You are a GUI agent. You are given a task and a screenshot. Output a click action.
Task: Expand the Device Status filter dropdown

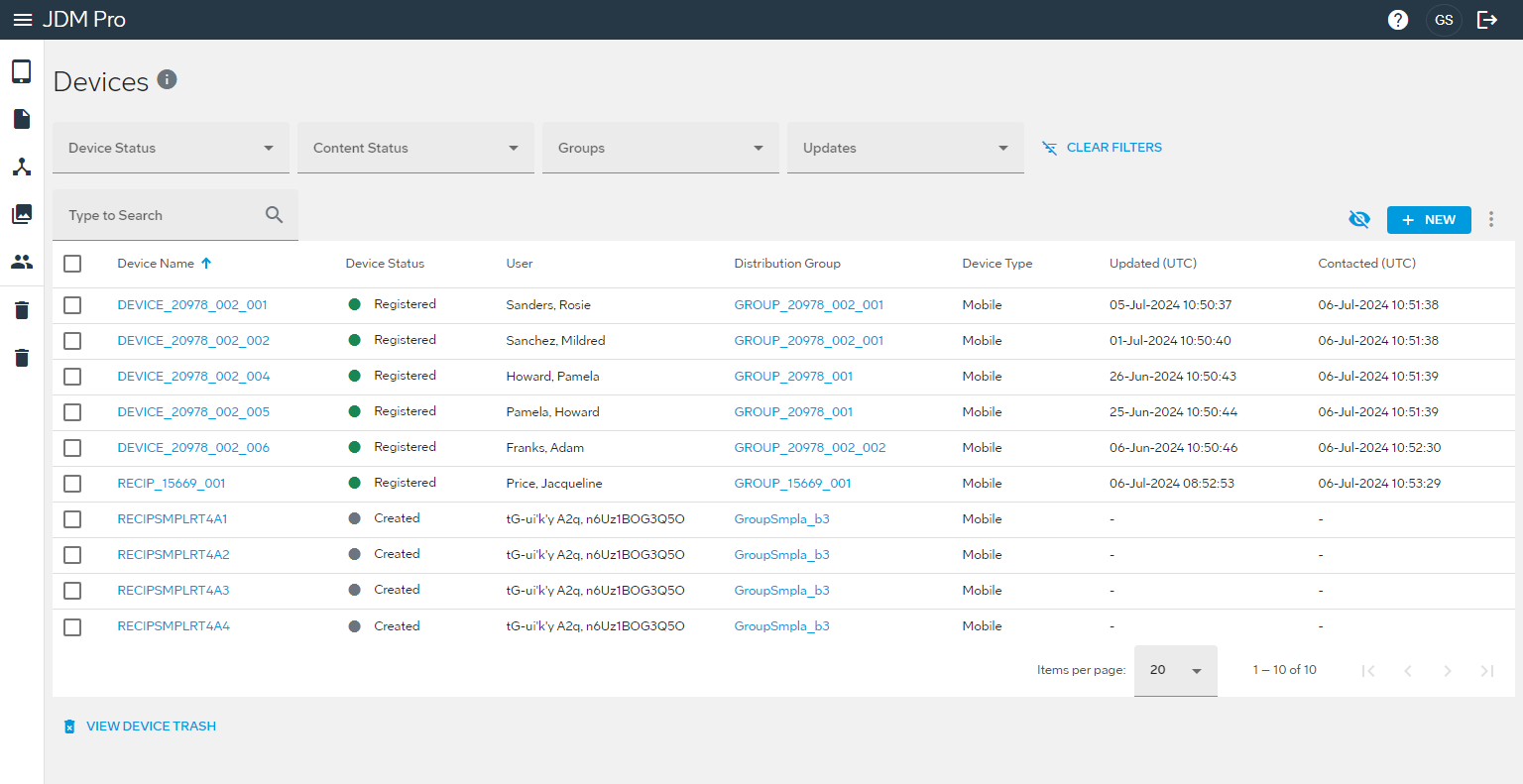pos(171,148)
